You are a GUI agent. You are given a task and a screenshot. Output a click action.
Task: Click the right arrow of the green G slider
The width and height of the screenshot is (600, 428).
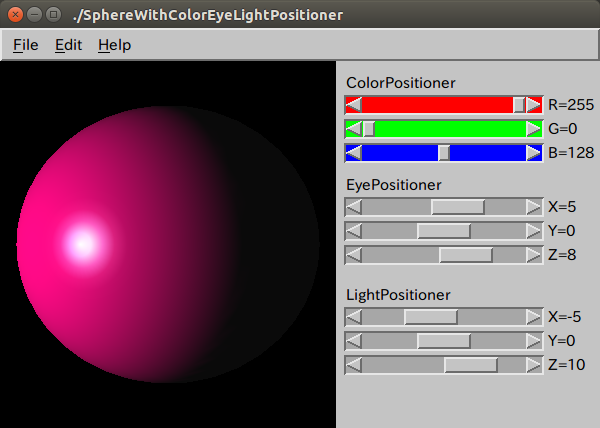534,129
